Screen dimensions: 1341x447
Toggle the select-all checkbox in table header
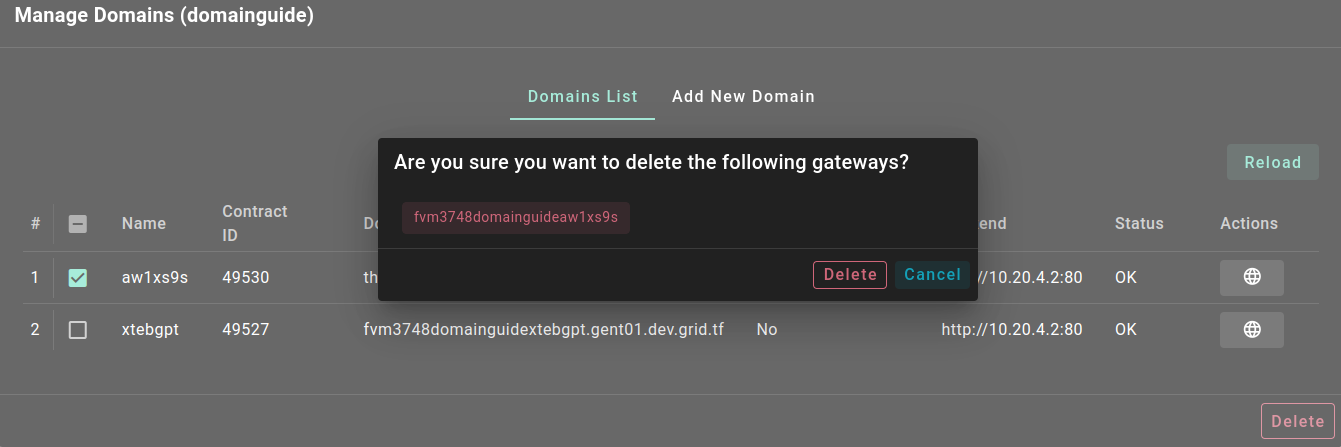tap(77, 224)
